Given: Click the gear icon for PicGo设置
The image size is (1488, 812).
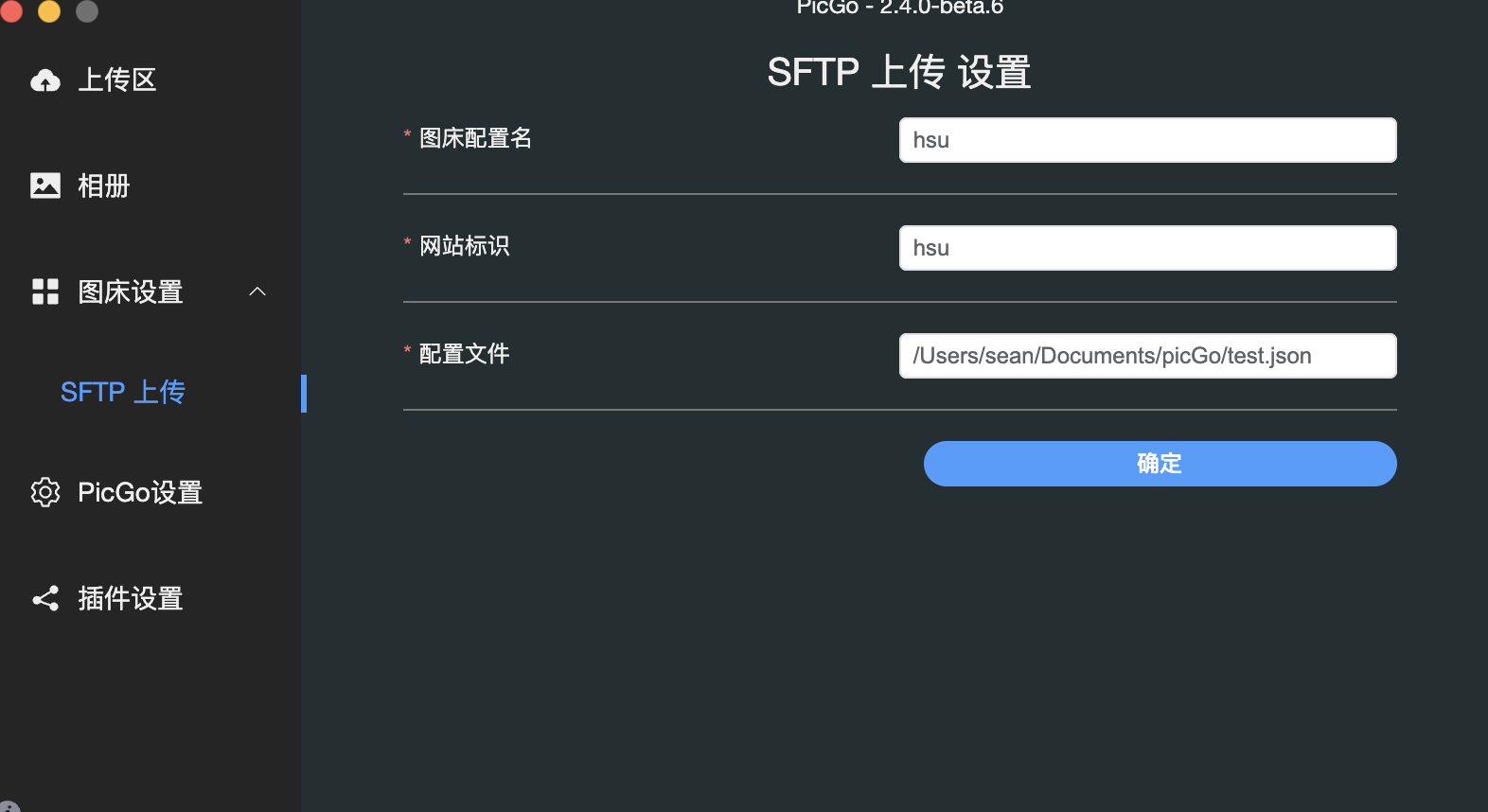Looking at the screenshot, I should click(45, 492).
